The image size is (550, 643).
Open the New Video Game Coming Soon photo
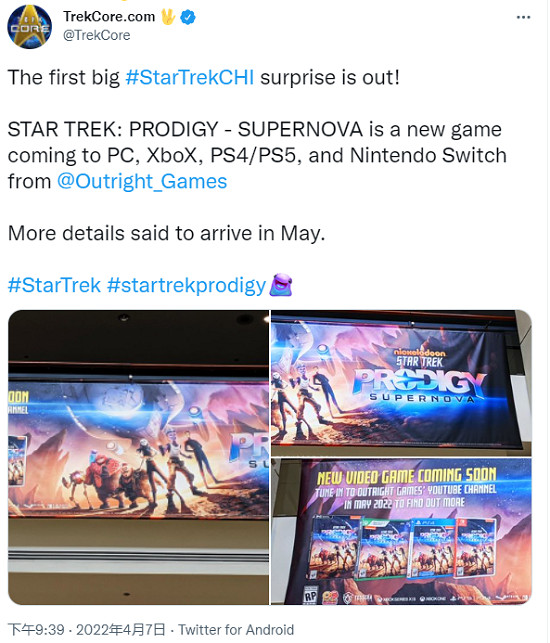pos(402,532)
